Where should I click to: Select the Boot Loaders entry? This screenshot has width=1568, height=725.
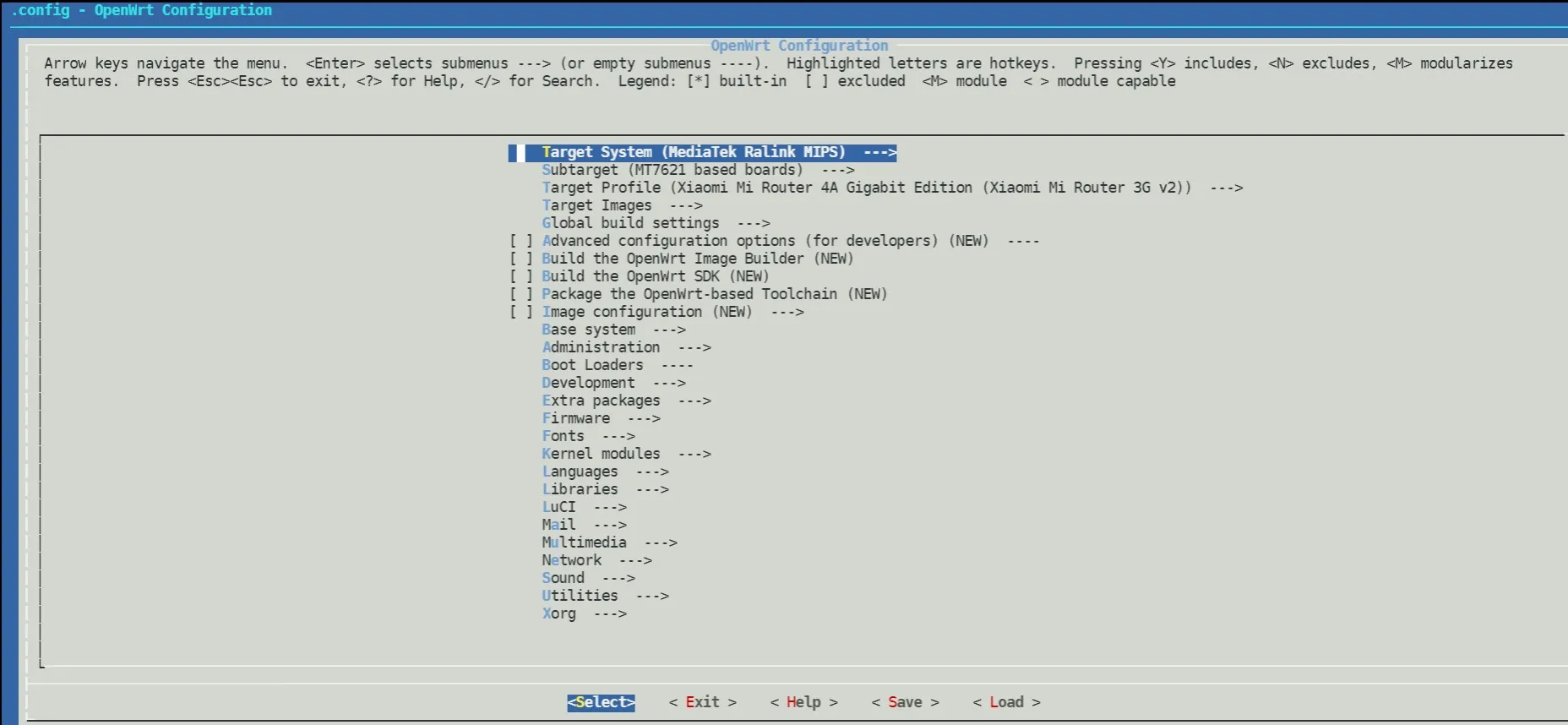click(x=618, y=365)
